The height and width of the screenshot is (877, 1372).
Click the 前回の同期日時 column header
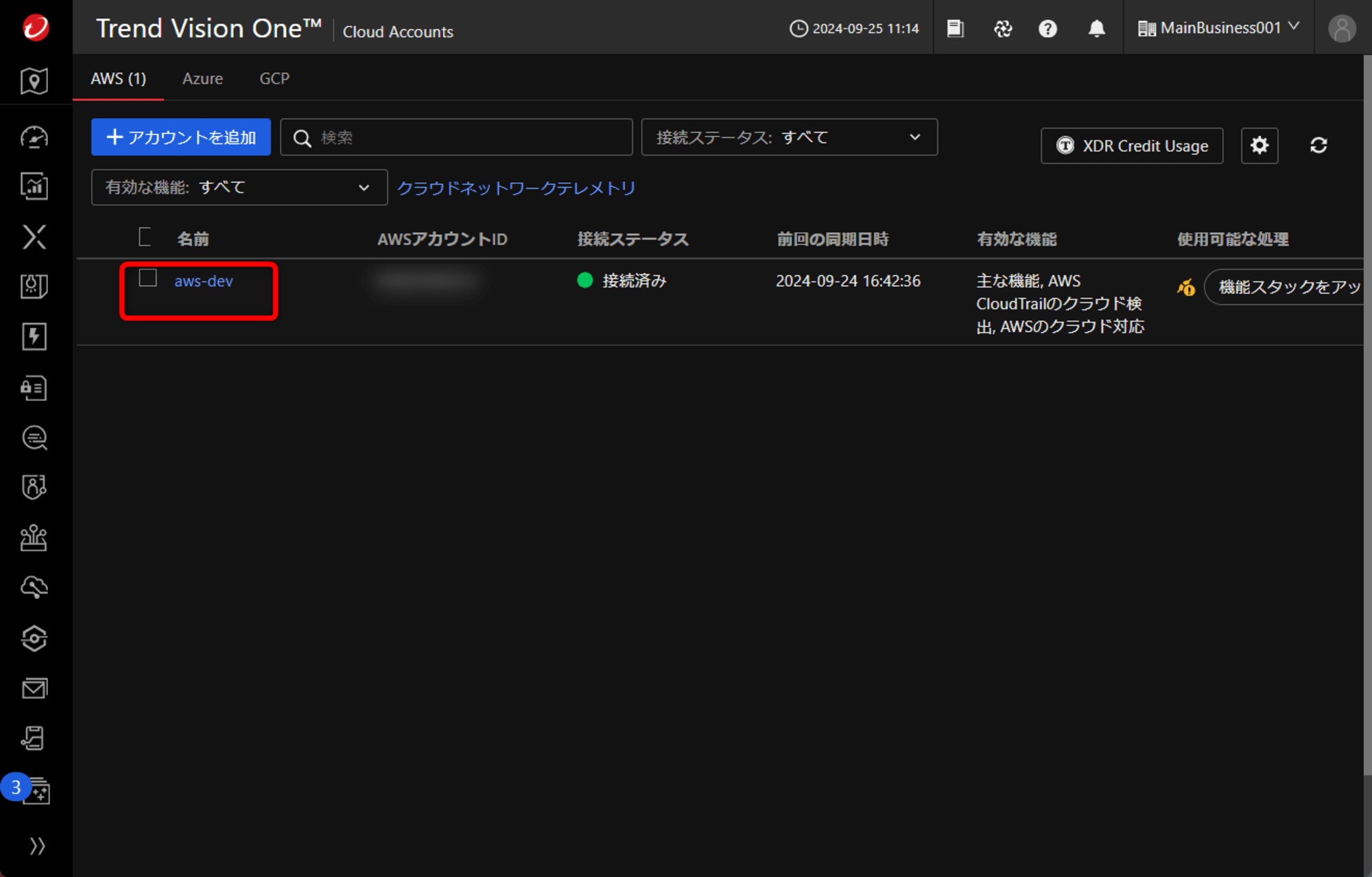[832, 239]
